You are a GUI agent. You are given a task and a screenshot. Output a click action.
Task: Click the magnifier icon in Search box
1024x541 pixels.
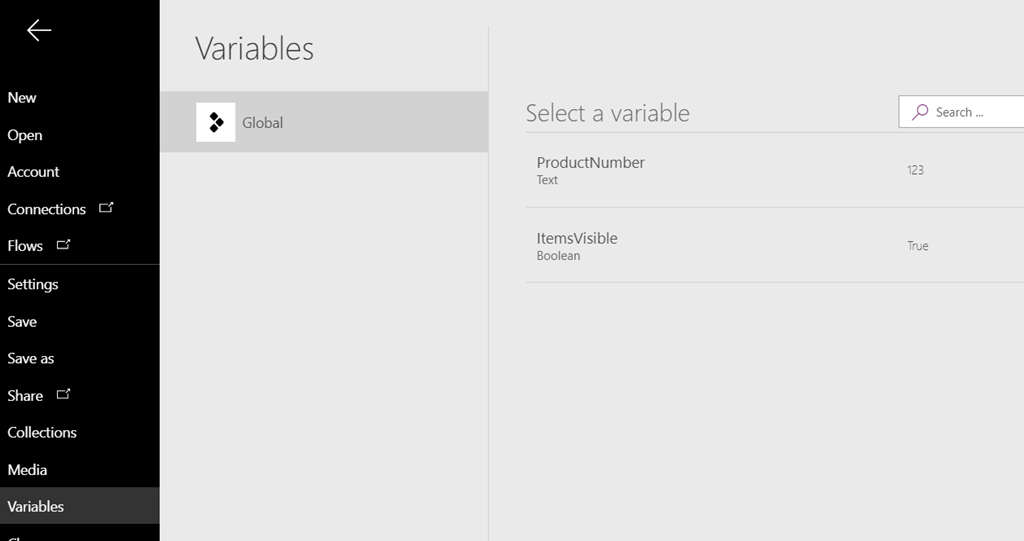click(920, 112)
